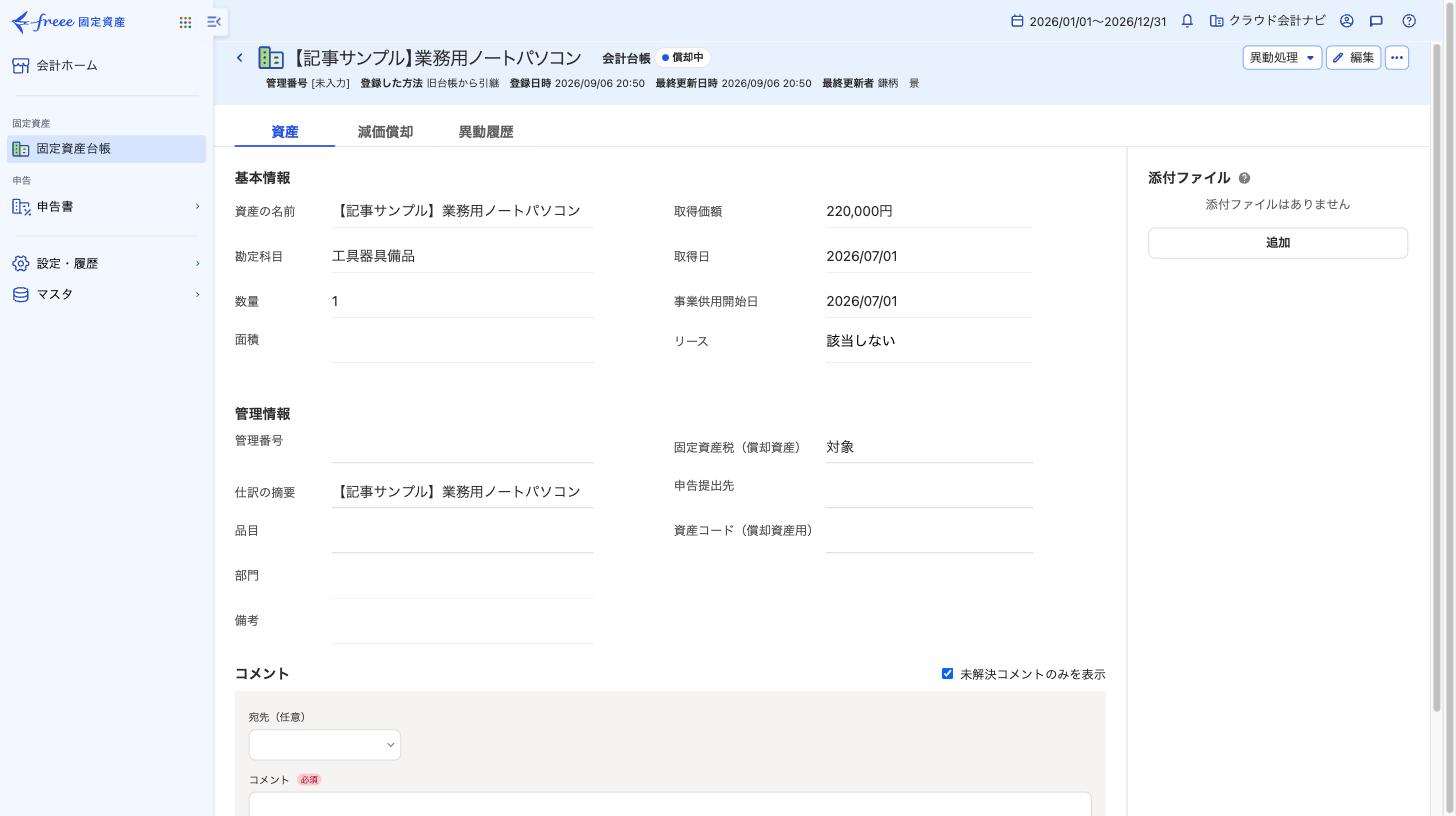Toggle the 未解決コメントのみを表示 checkbox
Viewport: 1456px width, 816px height.
click(947, 674)
